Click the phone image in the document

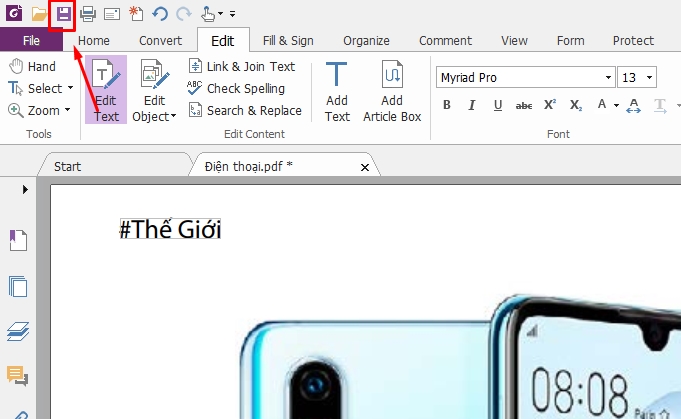(x=460, y=356)
